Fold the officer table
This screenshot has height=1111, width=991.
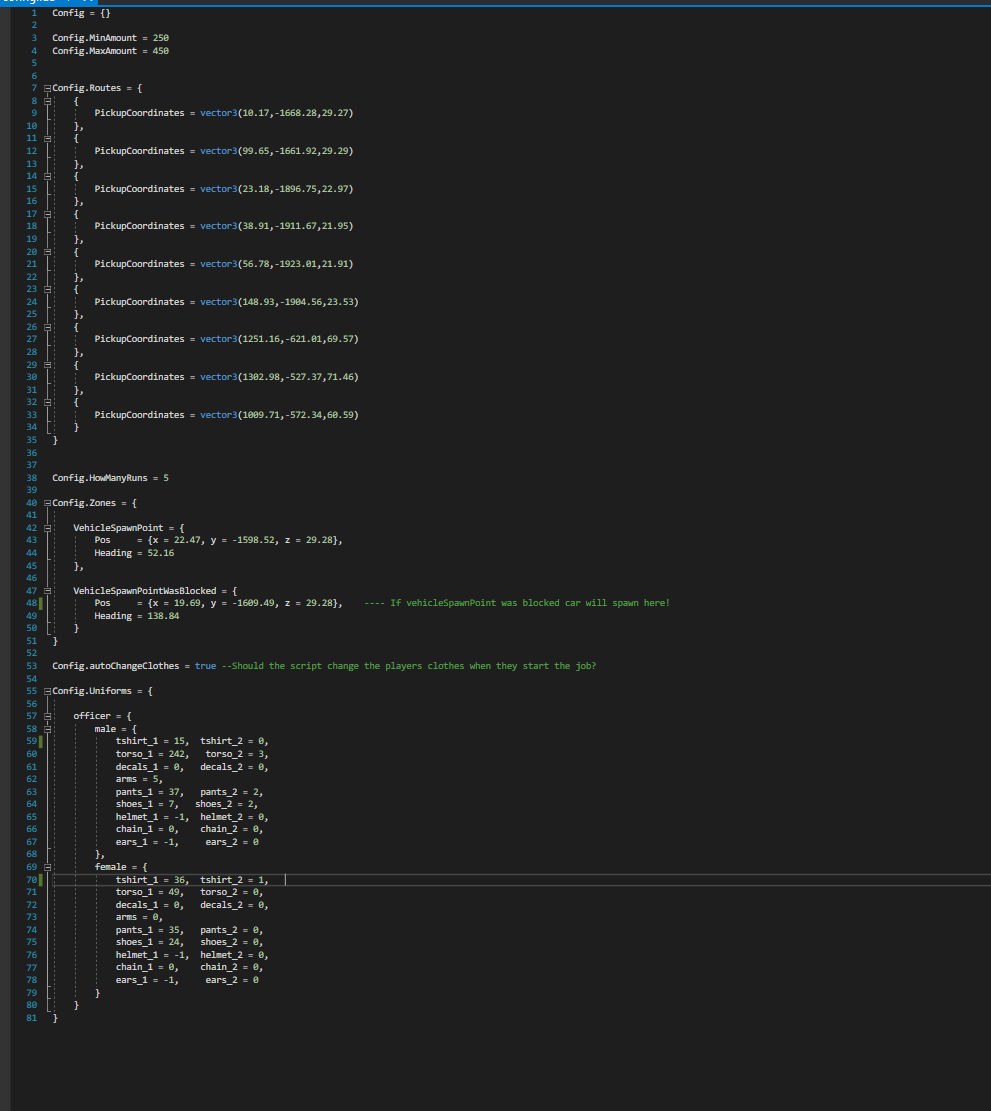[x=47, y=716]
